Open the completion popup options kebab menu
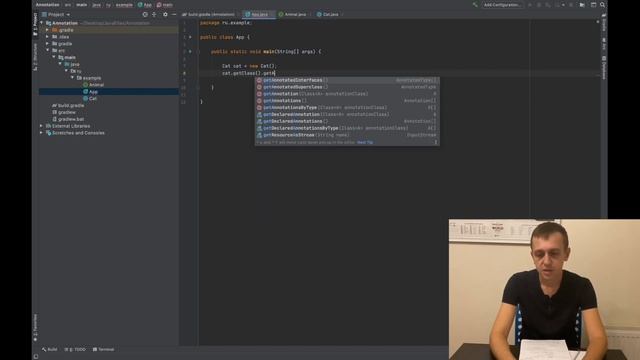 (x=436, y=142)
